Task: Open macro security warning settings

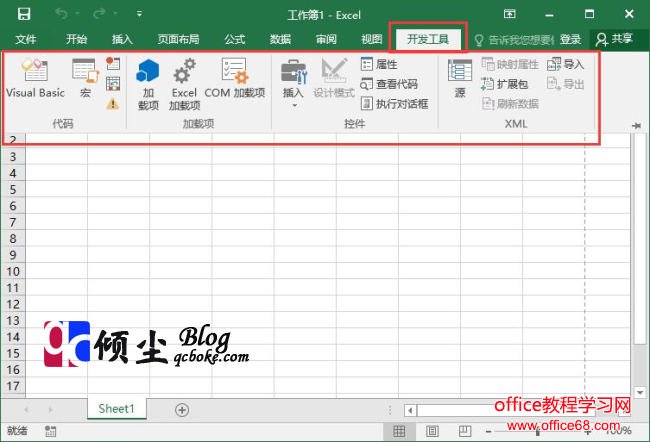Action: point(112,104)
